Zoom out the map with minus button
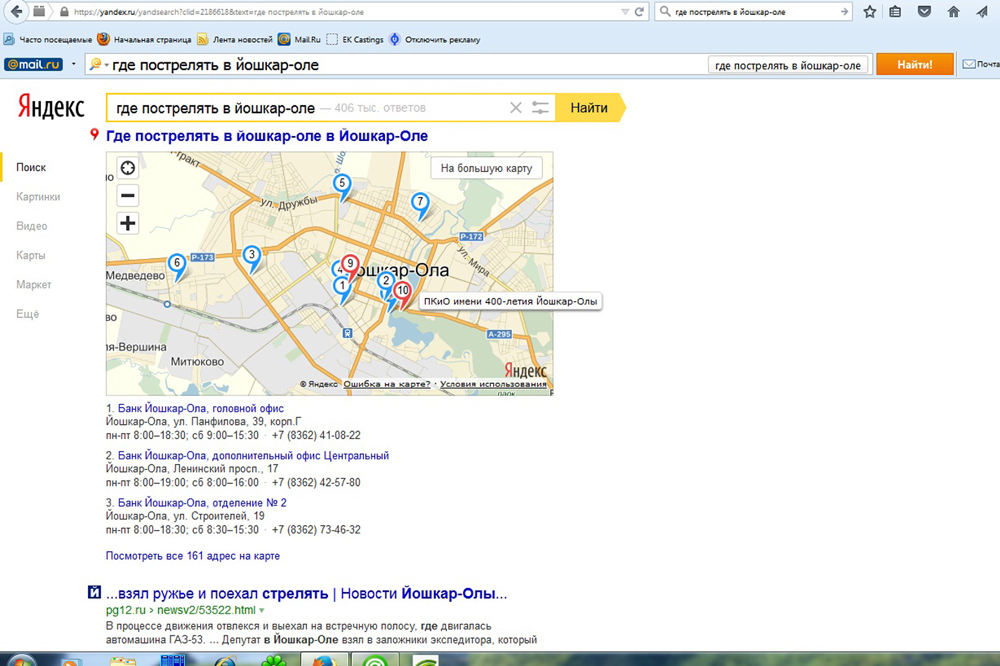The width and height of the screenshot is (1000, 666). [128, 195]
